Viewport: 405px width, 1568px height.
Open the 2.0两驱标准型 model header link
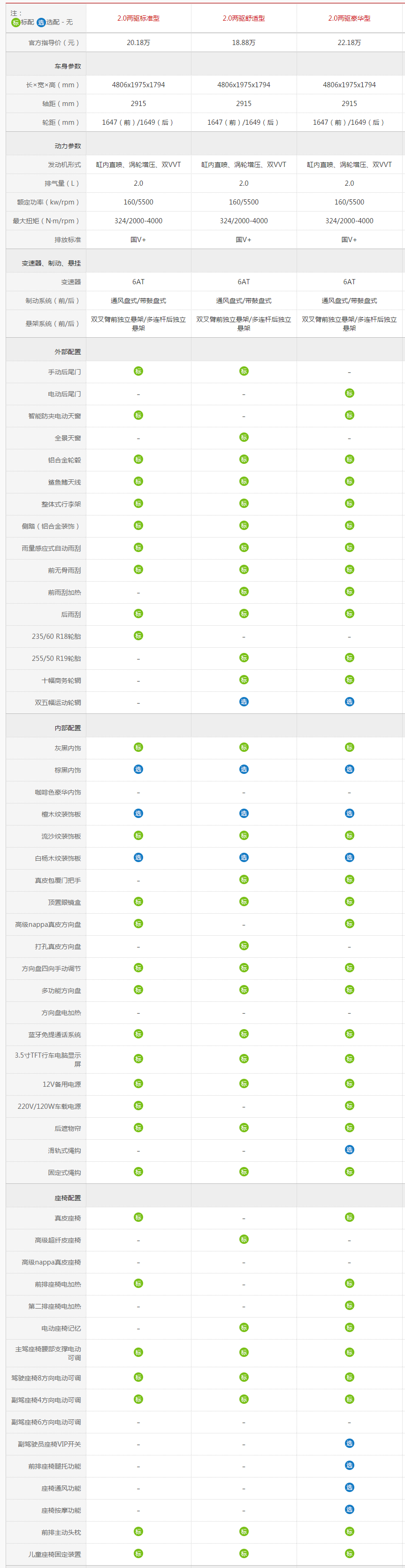[138, 18]
